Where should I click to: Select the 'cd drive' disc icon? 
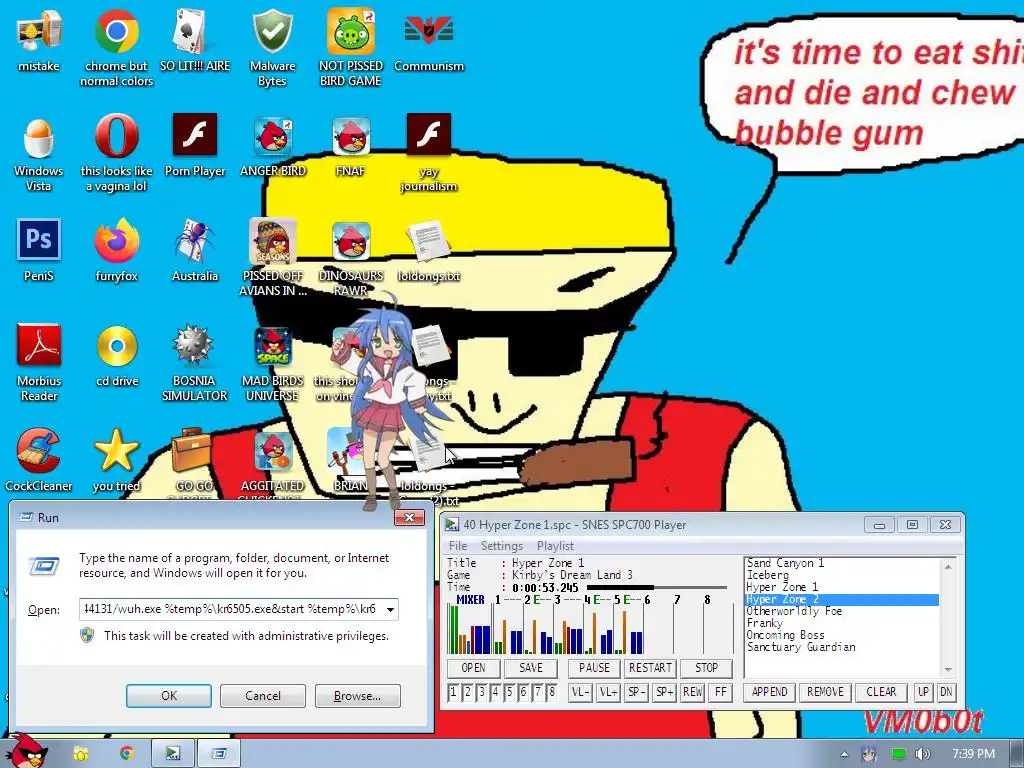point(116,346)
